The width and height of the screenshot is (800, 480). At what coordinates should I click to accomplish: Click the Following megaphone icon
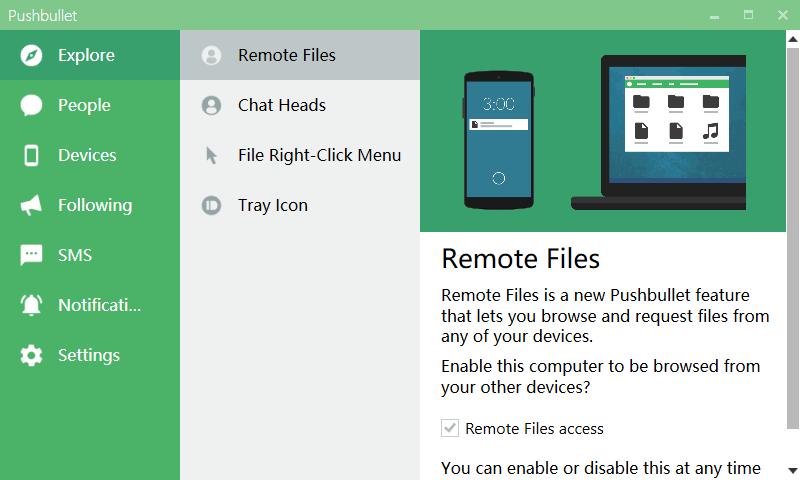(32, 205)
